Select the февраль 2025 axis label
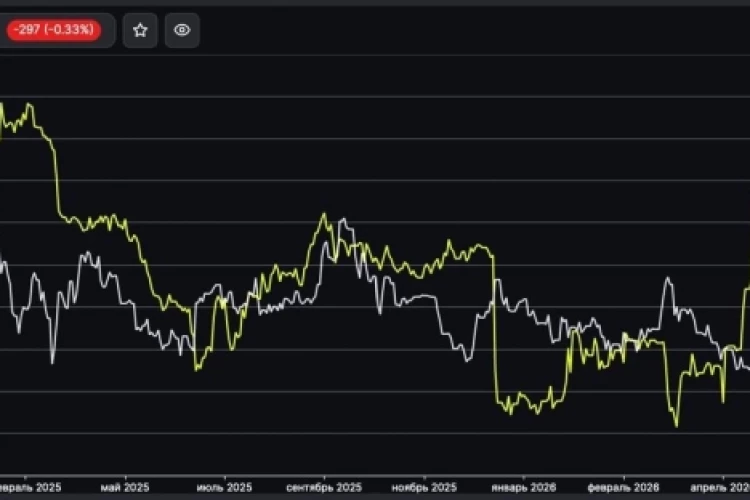Image resolution: width=750 pixels, height=500 pixels. coord(30,488)
